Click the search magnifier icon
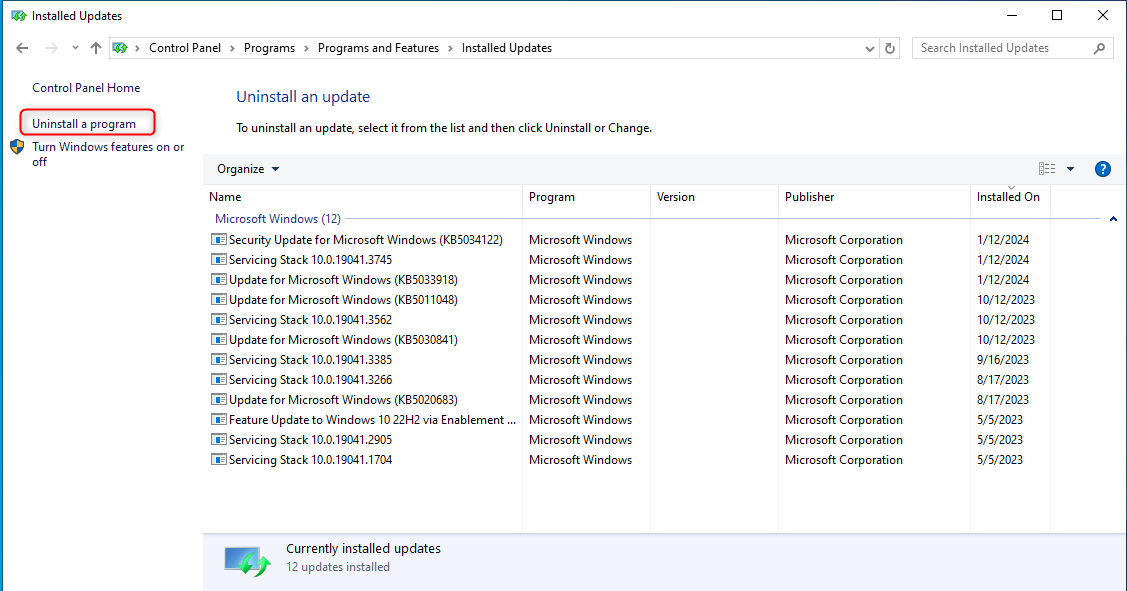 [x=1099, y=48]
